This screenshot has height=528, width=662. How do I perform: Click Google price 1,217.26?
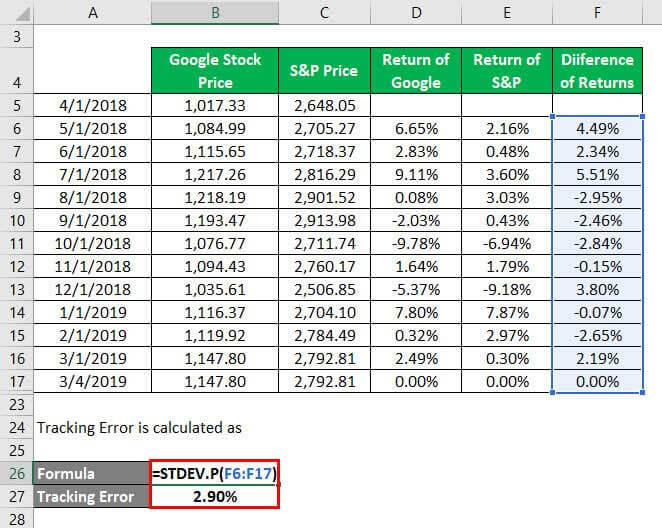215,174
